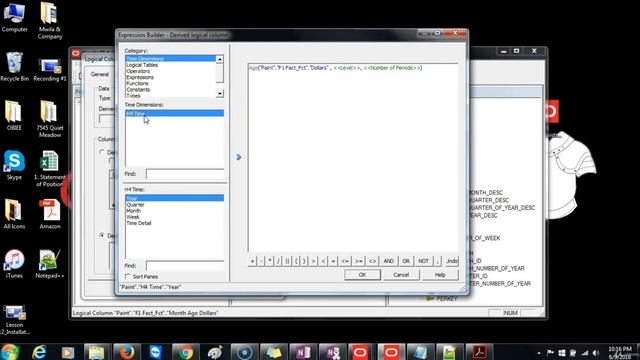Open Help for Expression Builder
The height and width of the screenshot is (360, 640).
[440, 275]
